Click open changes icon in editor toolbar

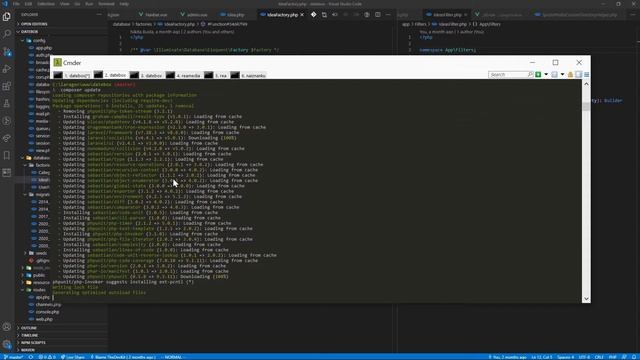click(324, 15)
